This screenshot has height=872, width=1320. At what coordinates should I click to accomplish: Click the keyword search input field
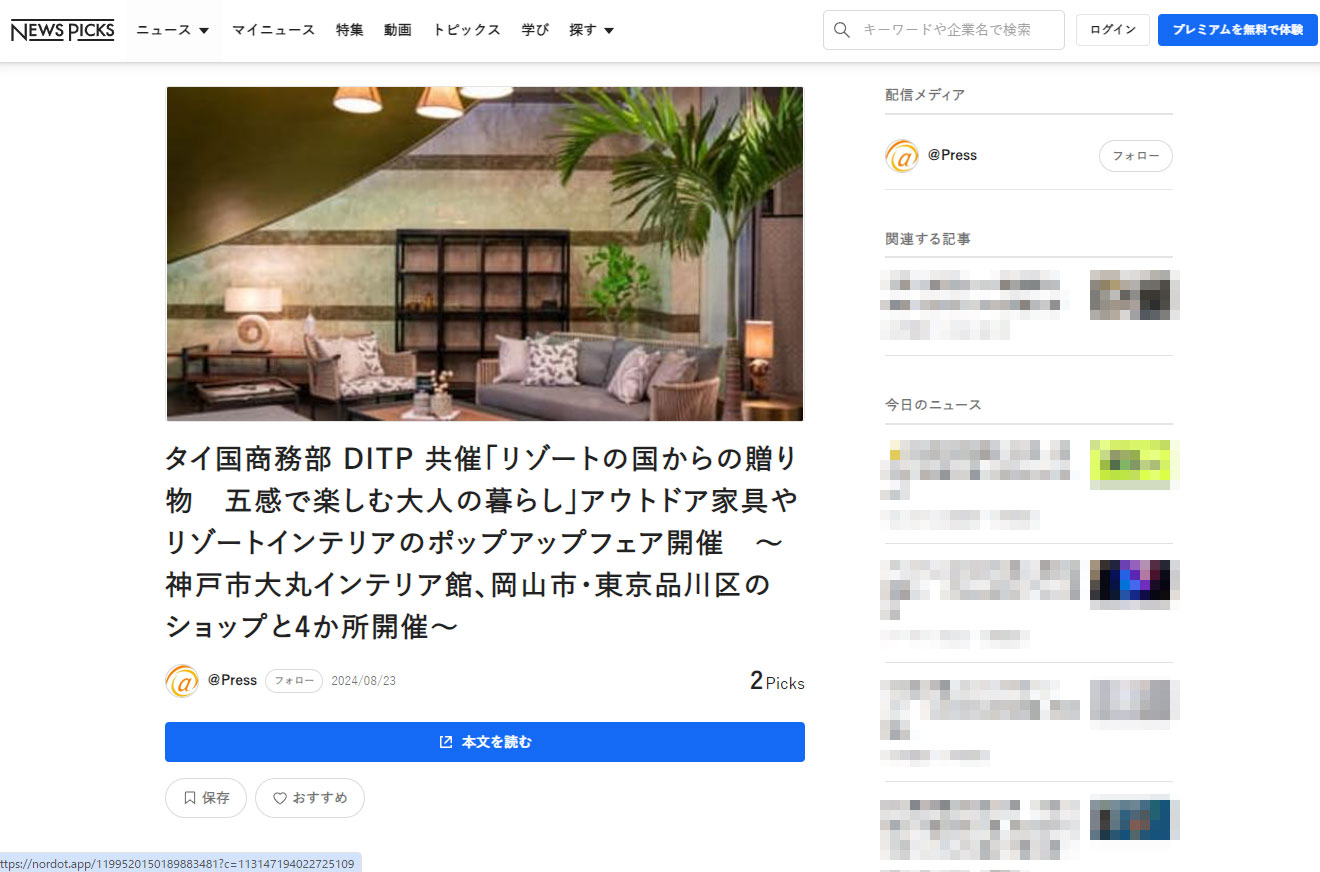pyautogui.click(x=944, y=30)
